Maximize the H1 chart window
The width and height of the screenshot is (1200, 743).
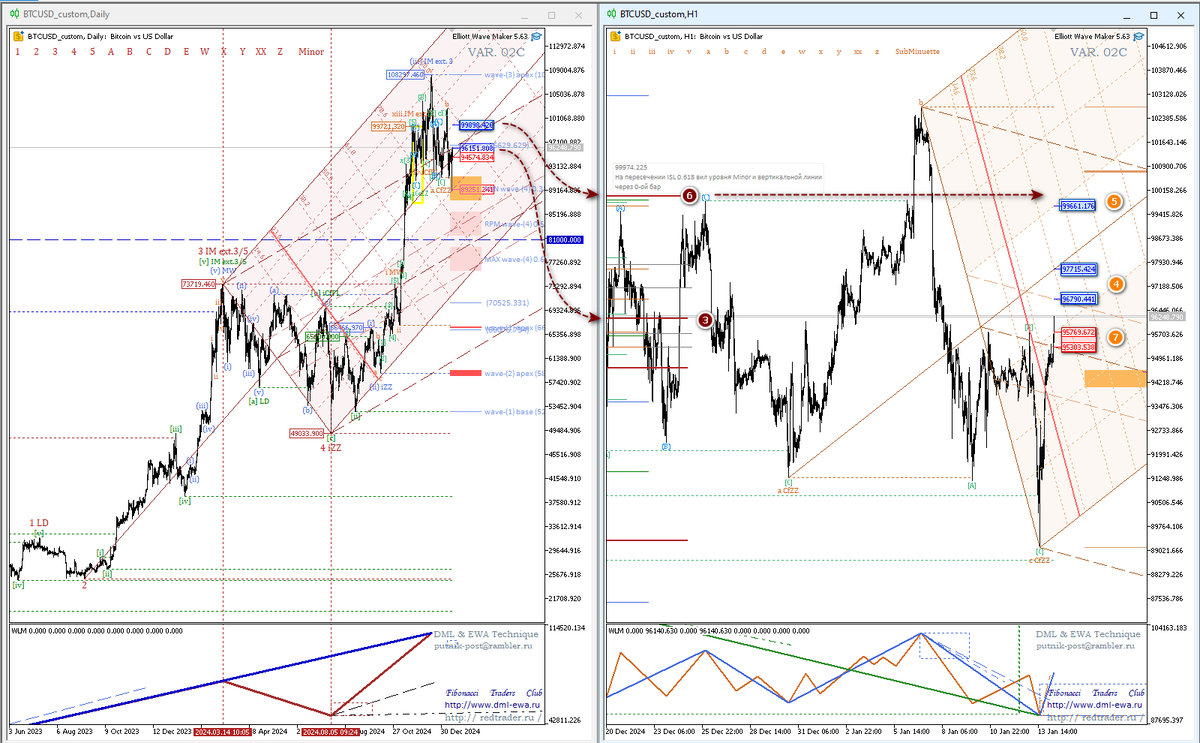[x=1155, y=14]
